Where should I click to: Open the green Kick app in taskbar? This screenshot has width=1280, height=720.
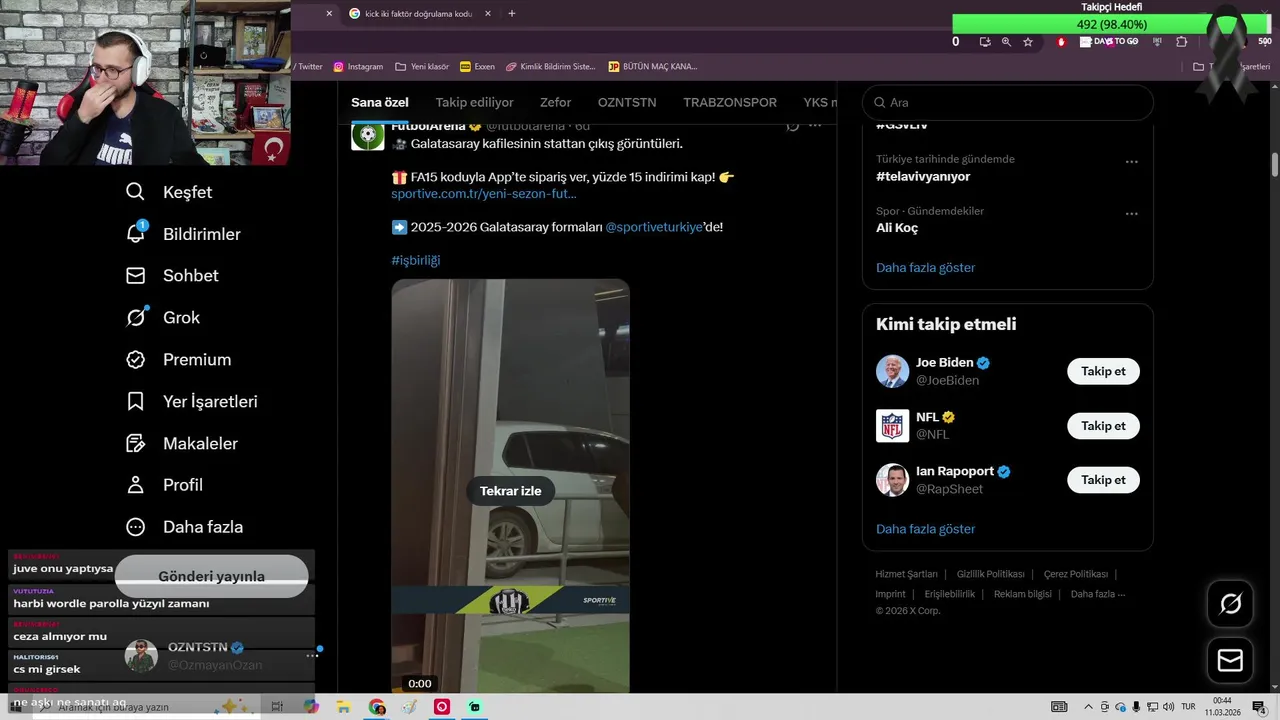[475, 707]
